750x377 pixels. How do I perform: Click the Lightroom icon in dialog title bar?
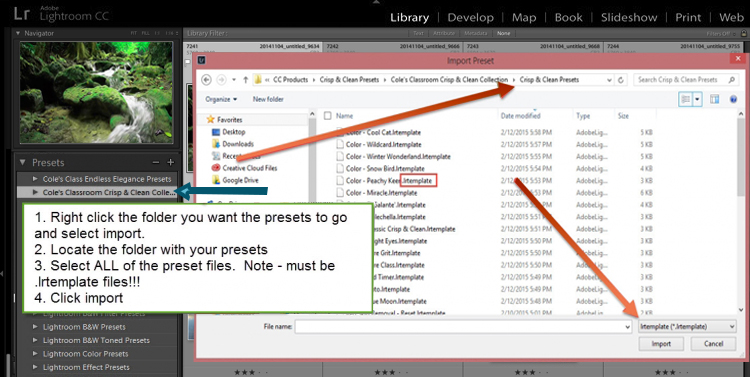(x=202, y=60)
